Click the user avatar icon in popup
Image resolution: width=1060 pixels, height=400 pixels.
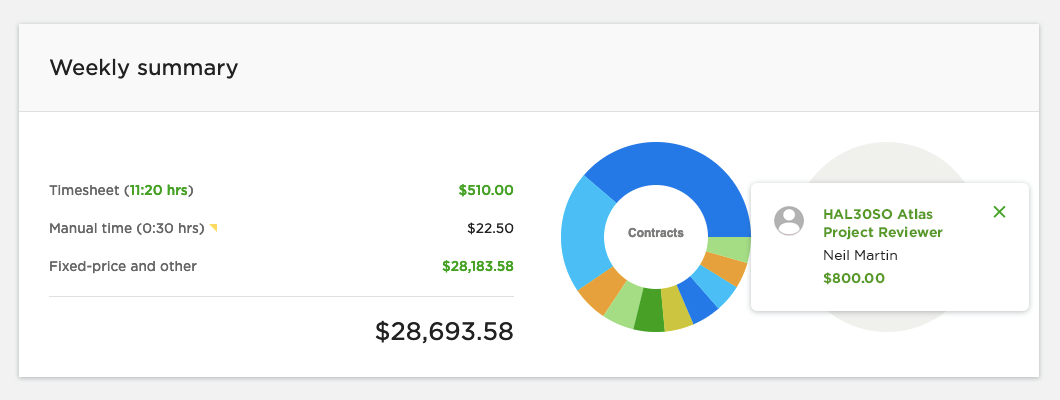(789, 221)
